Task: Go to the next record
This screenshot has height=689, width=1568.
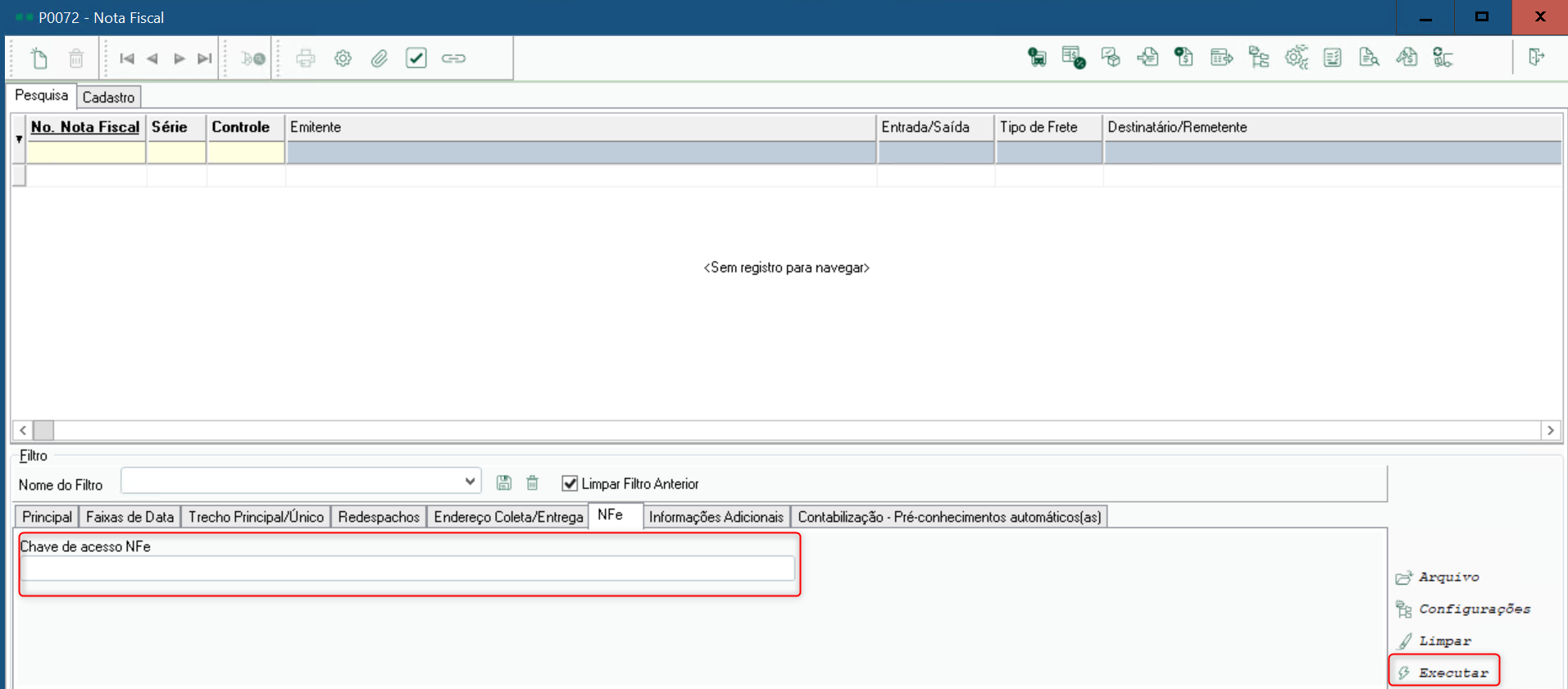Action: pos(180,58)
